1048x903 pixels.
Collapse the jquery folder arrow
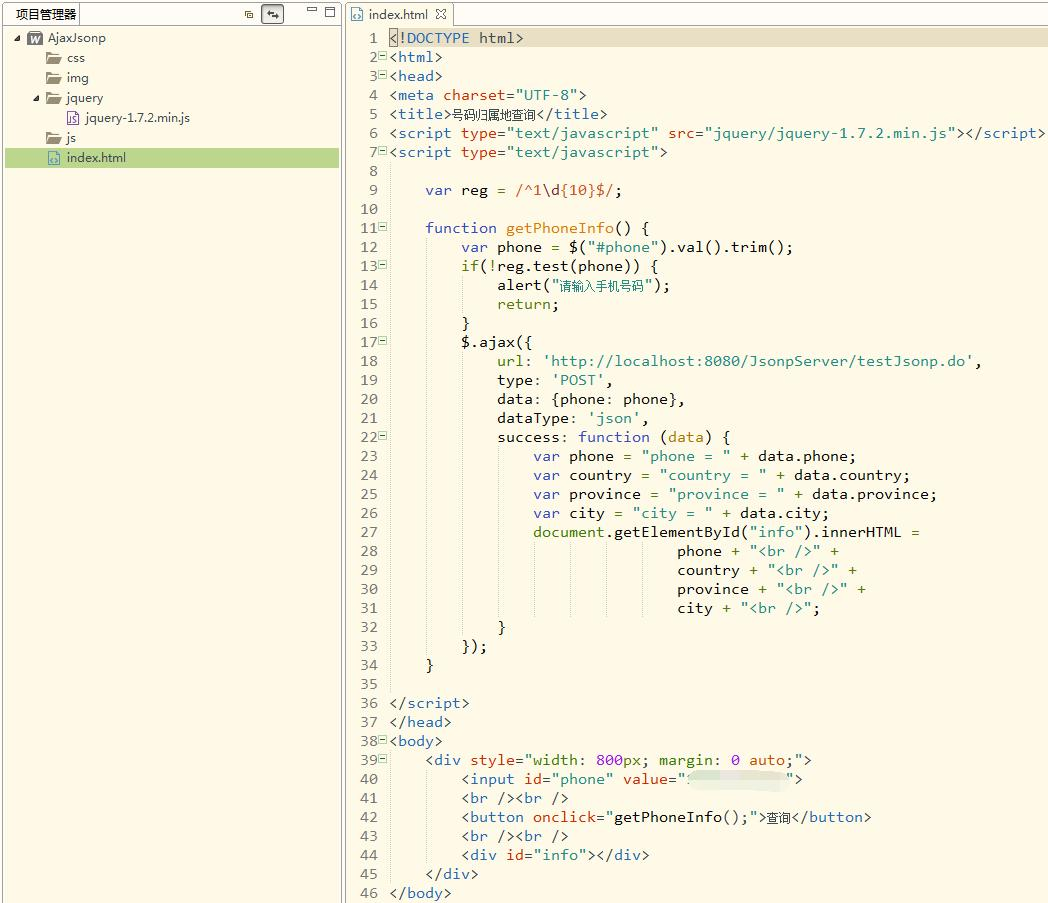point(36,98)
